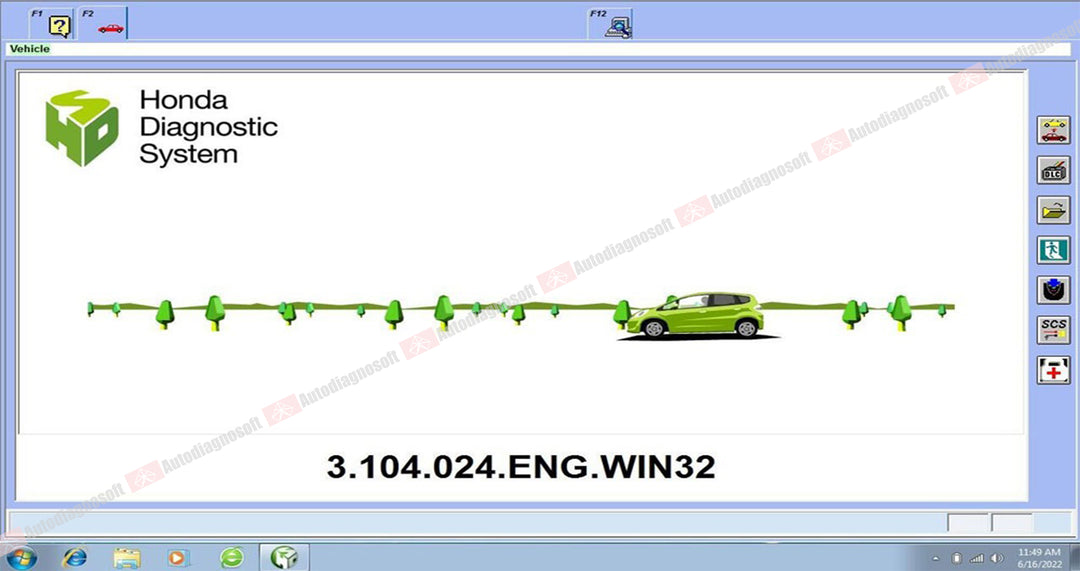
Task: Open the Windows Start menu orb
Action: pos(21,557)
